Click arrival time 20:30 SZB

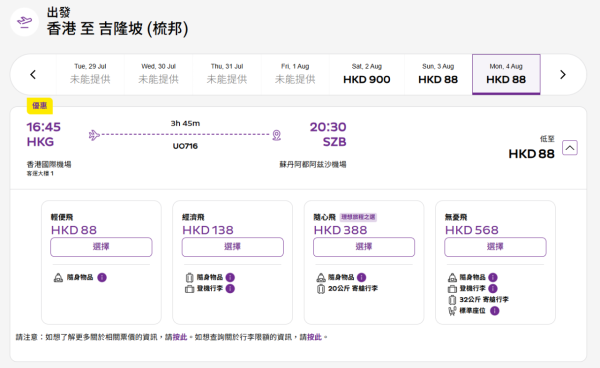coord(328,134)
